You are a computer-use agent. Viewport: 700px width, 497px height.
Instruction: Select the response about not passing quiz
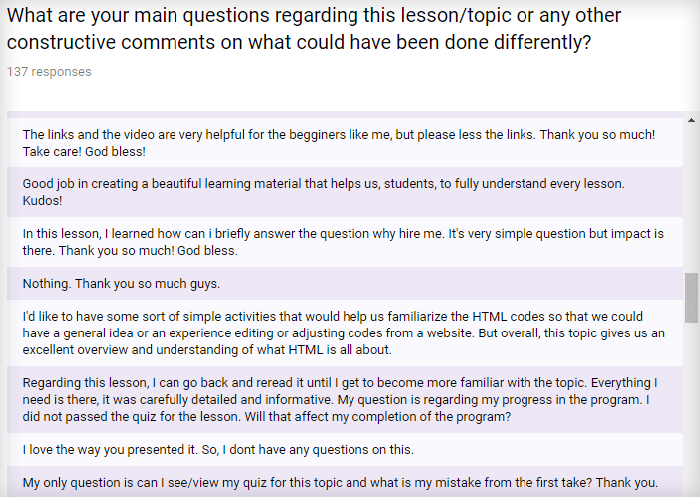point(345,400)
